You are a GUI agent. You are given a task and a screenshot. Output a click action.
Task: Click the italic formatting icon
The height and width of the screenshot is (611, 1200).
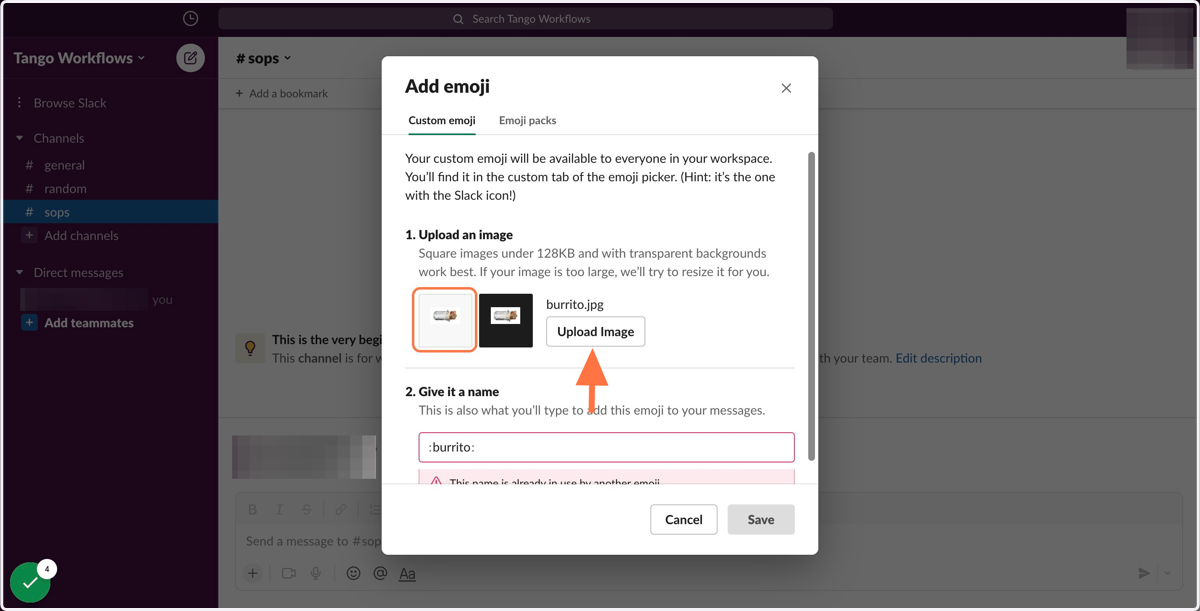click(x=280, y=509)
